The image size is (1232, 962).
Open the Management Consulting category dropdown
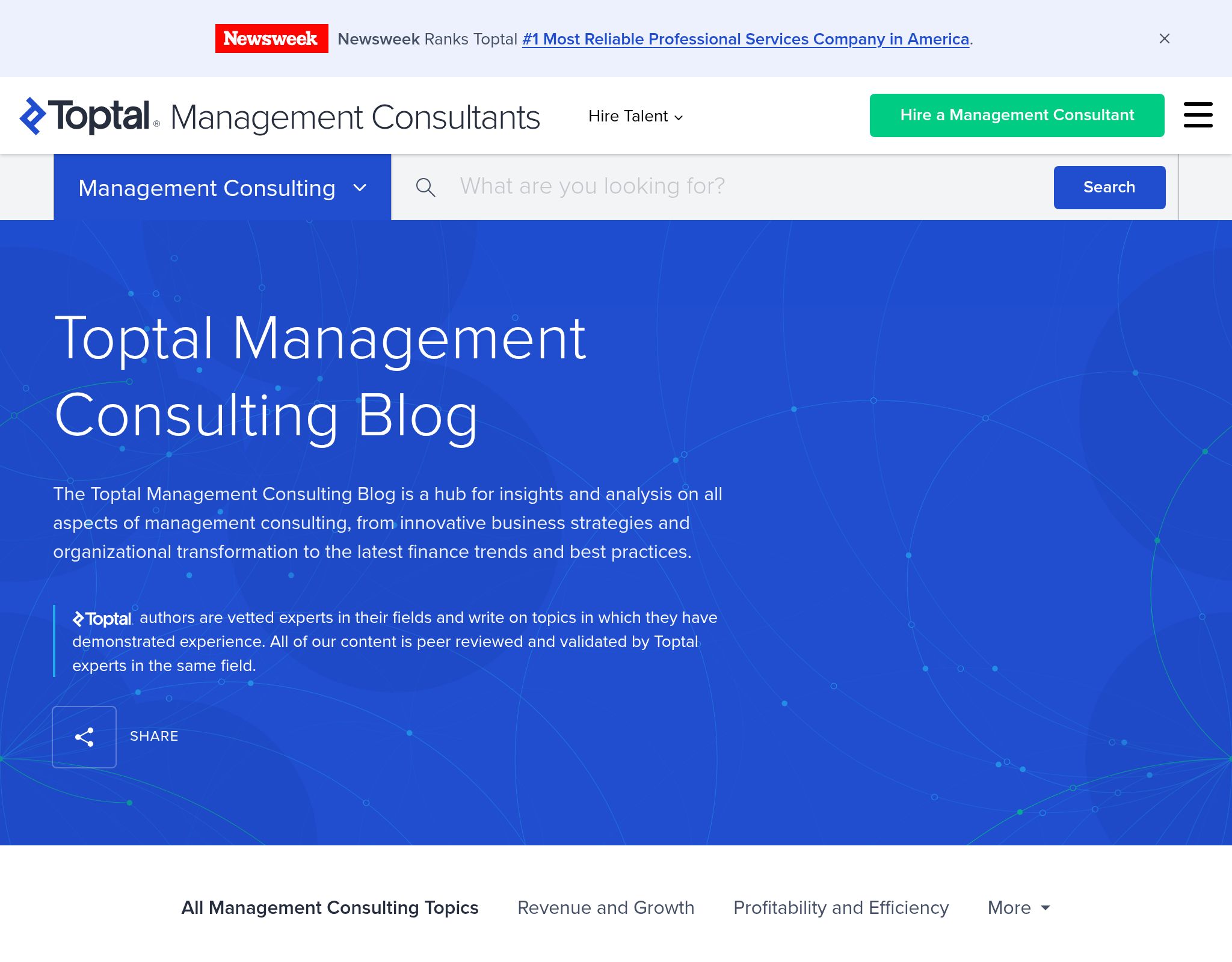pyautogui.click(x=223, y=187)
